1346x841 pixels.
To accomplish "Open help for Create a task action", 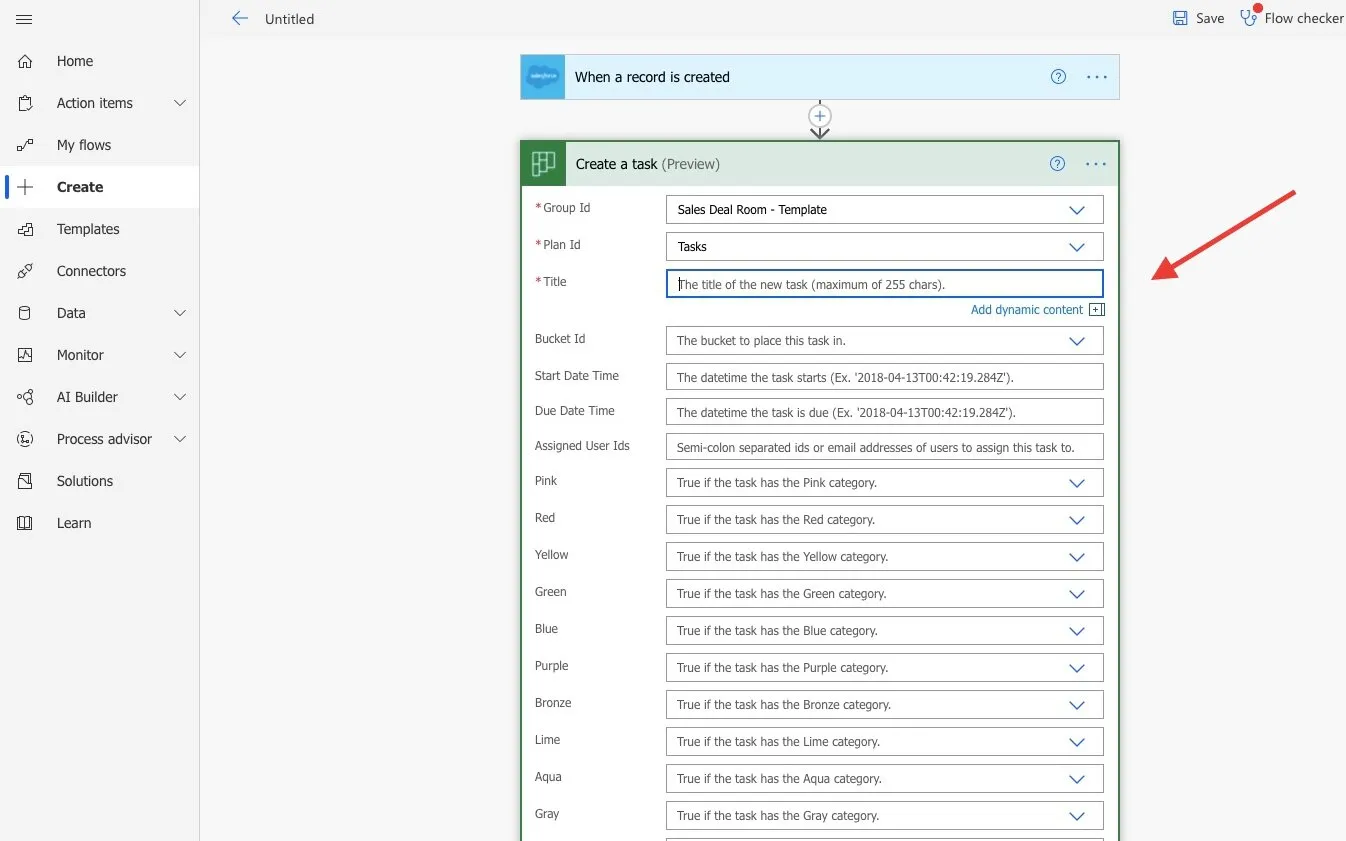I will [1057, 164].
